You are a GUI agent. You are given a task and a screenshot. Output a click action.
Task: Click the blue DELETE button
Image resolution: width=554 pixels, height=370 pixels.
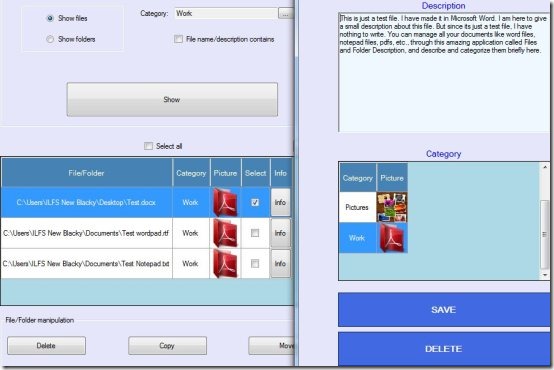[444, 349]
